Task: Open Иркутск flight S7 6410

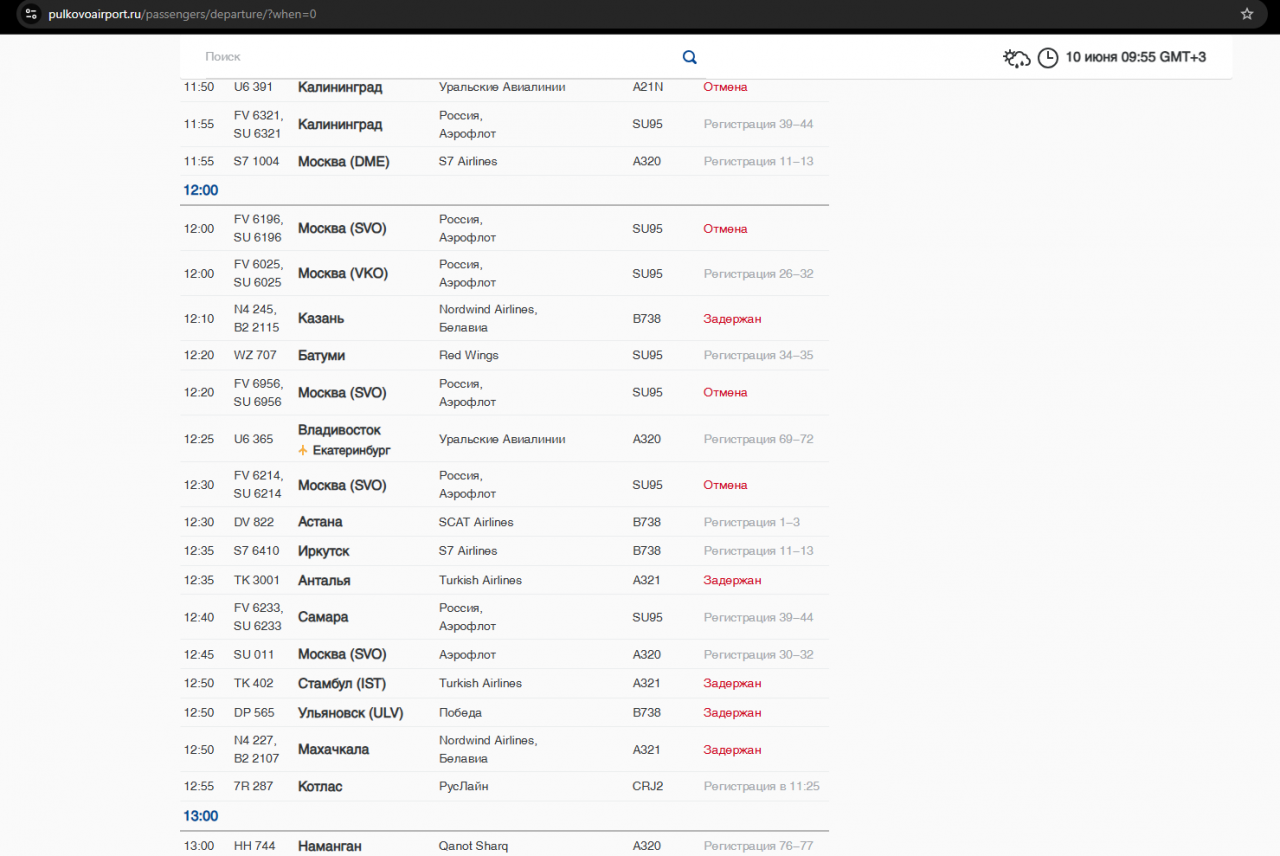Action: click(x=504, y=551)
